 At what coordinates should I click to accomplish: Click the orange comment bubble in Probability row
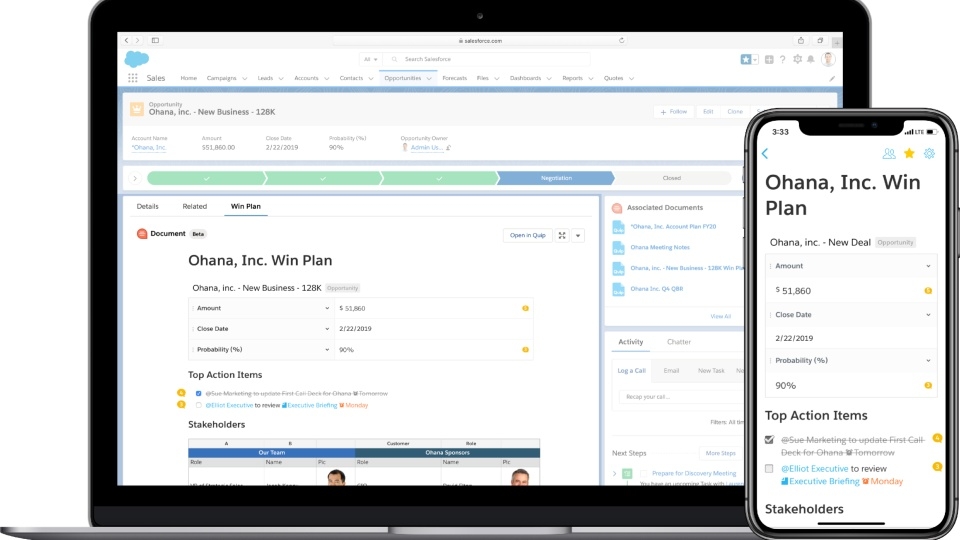pos(525,350)
